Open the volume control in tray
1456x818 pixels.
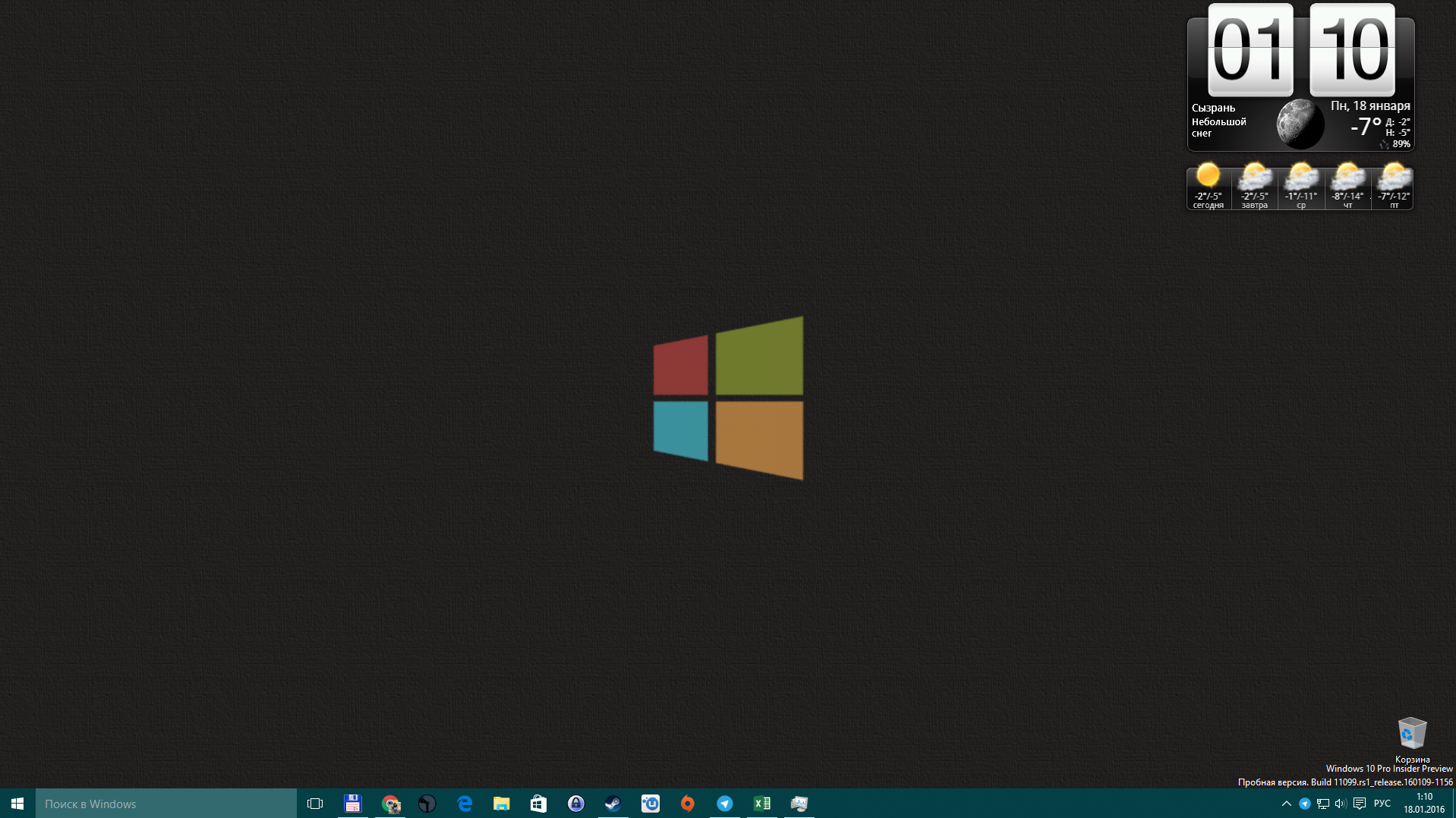click(1341, 804)
